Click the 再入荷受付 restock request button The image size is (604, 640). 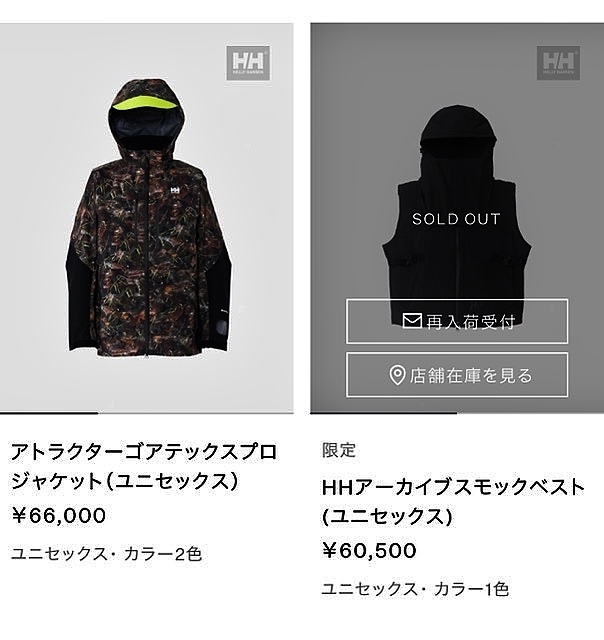pyautogui.click(x=457, y=321)
